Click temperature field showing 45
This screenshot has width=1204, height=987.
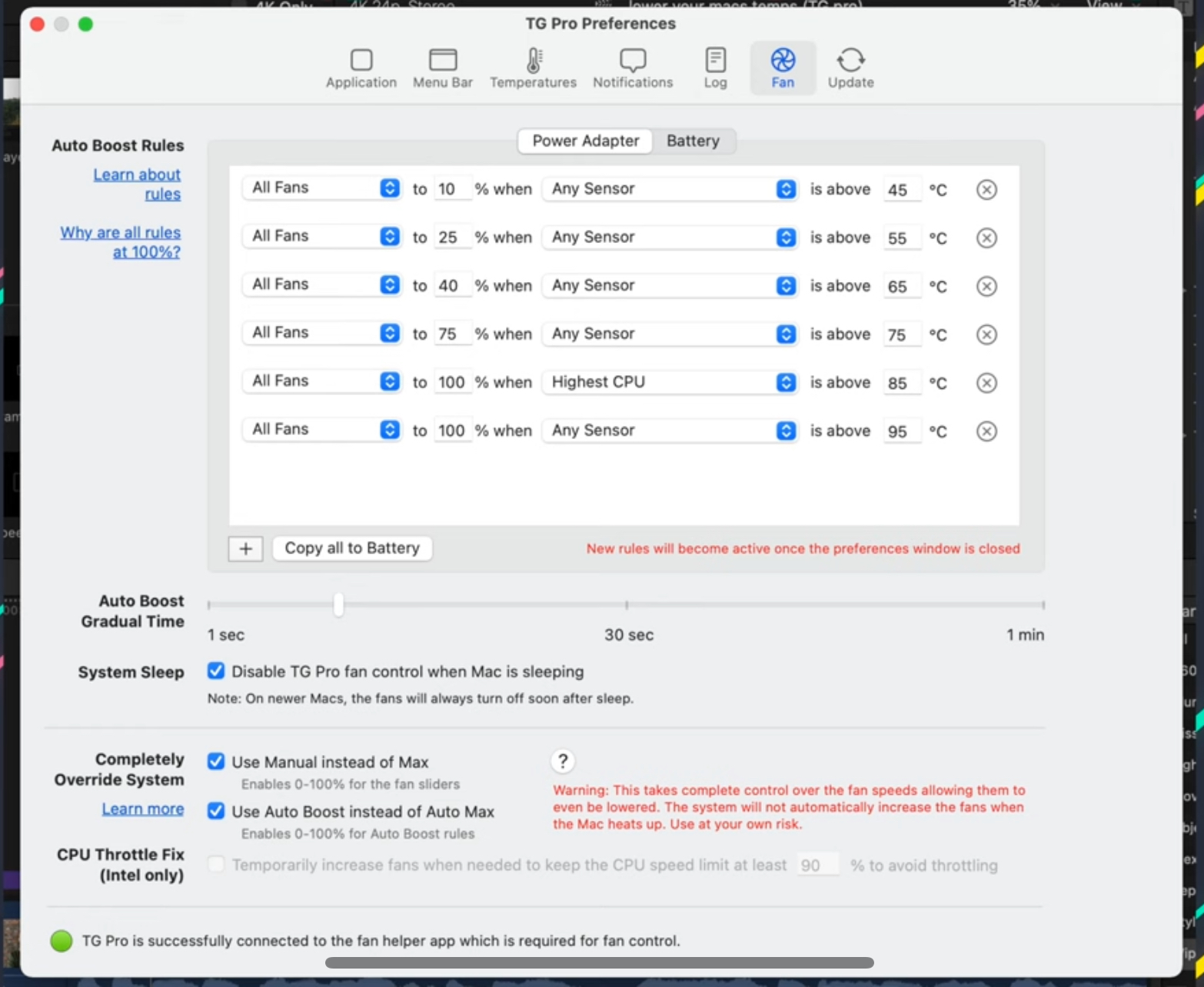coord(901,190)
